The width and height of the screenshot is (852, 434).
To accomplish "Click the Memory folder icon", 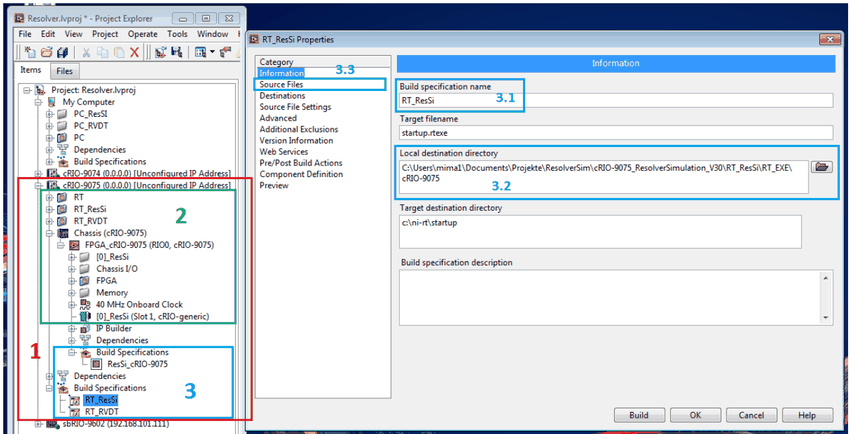I will pos(86,292).
